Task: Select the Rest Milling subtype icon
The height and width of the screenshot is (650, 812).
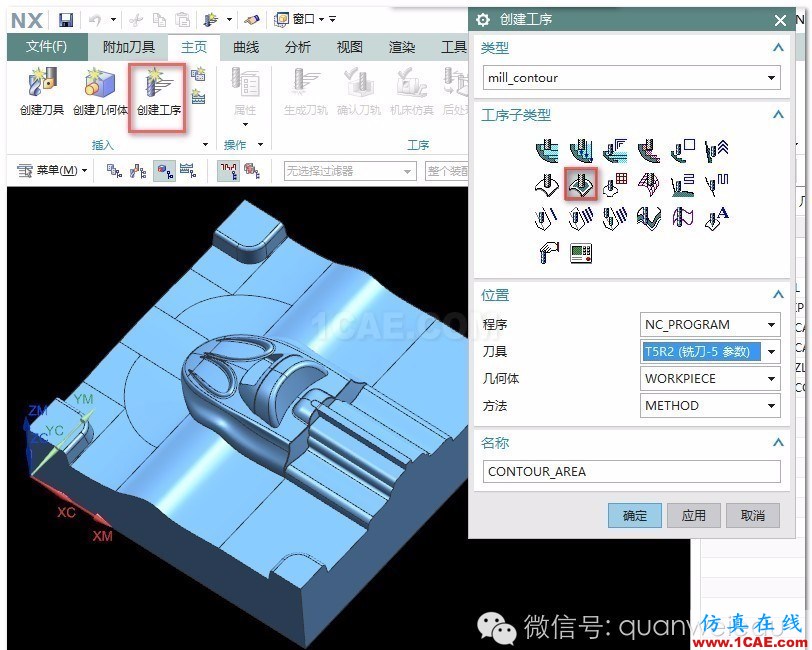Action: 648,151
